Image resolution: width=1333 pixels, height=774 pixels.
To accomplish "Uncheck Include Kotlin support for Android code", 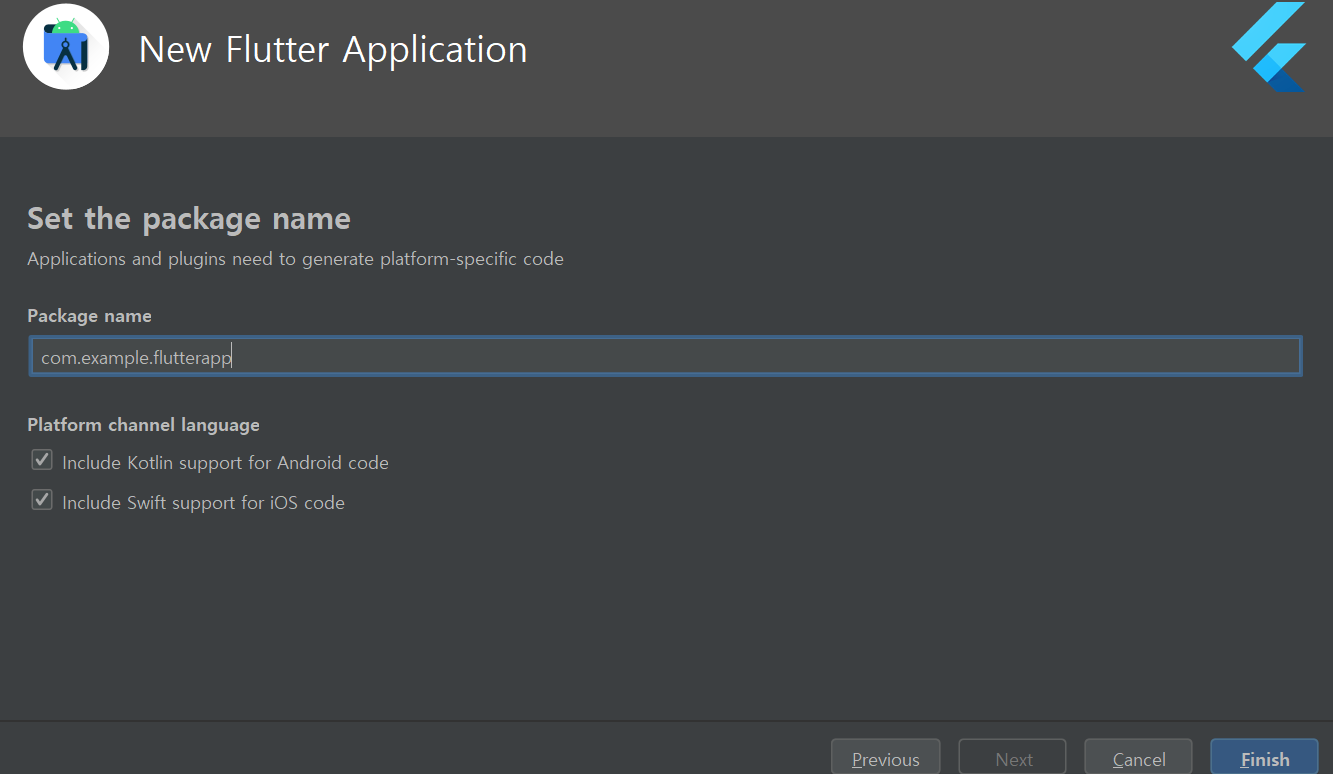I will (42, 460).
